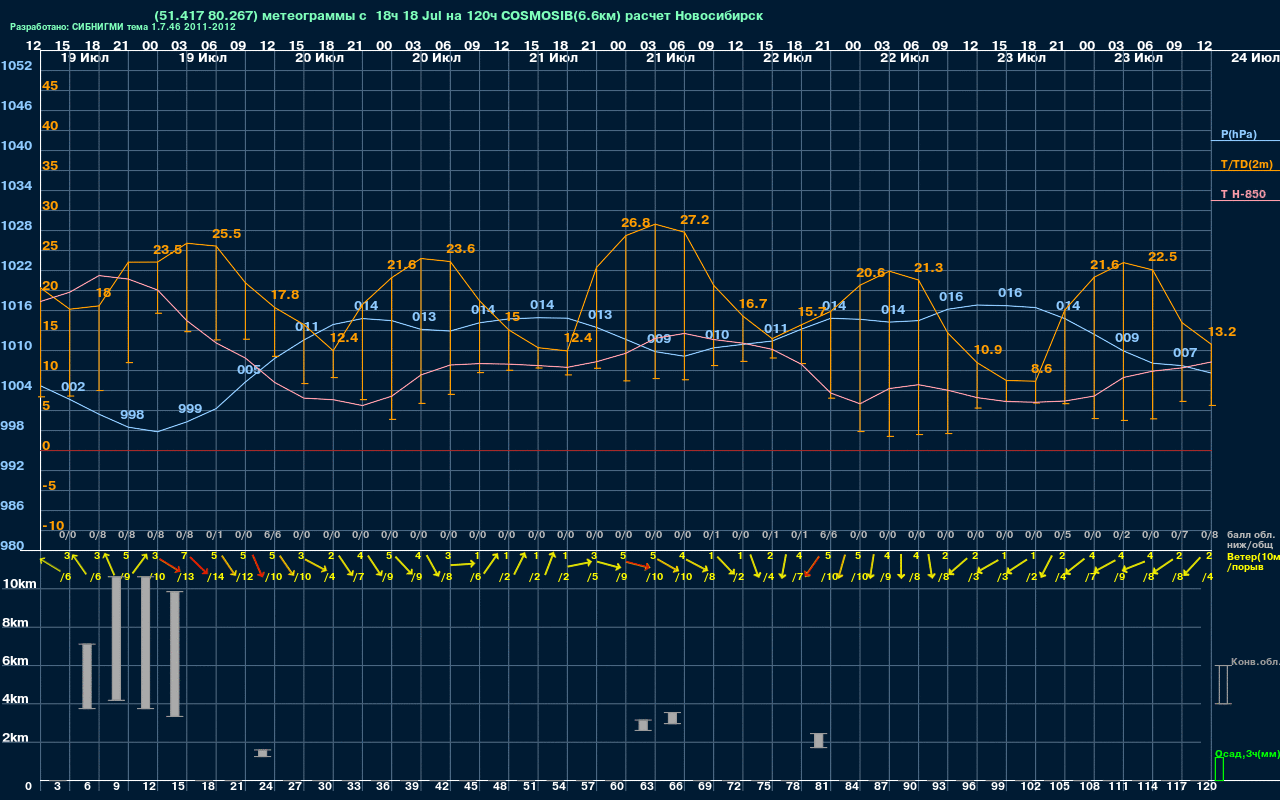Click the 'Осад,3ч(мм)' precipitation legend label
The height and width of the screenshot is (800, 1280).
[x=1246, y=753]
